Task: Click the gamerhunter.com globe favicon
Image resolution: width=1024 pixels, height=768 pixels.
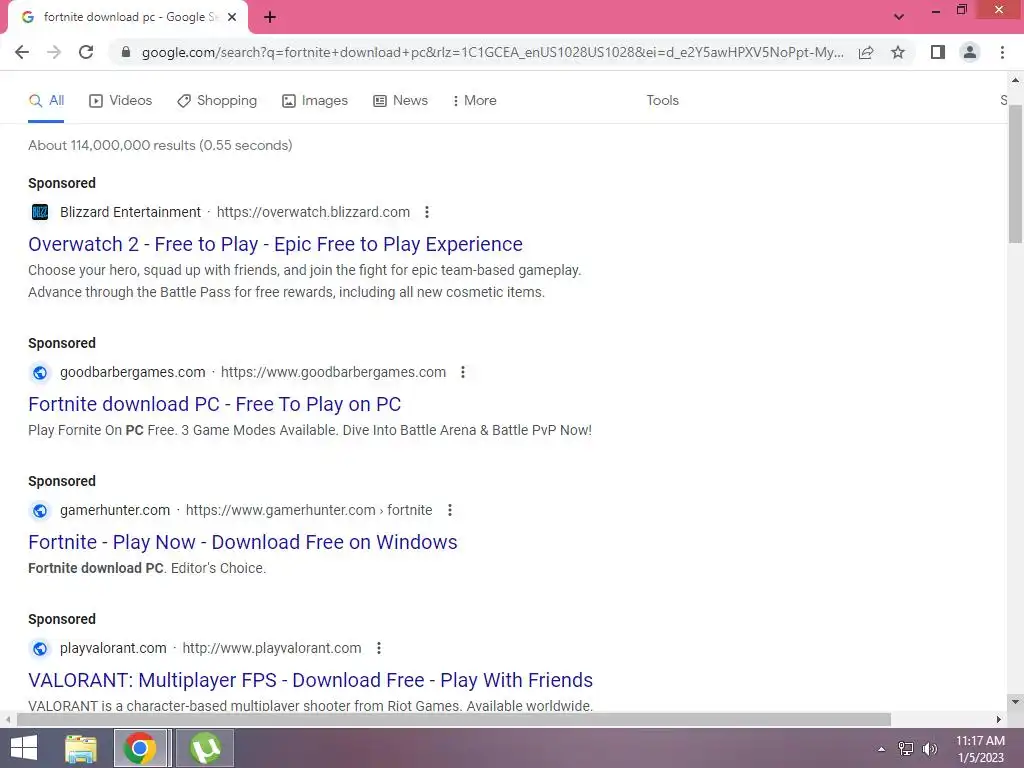Action: [x=40, y=510]
